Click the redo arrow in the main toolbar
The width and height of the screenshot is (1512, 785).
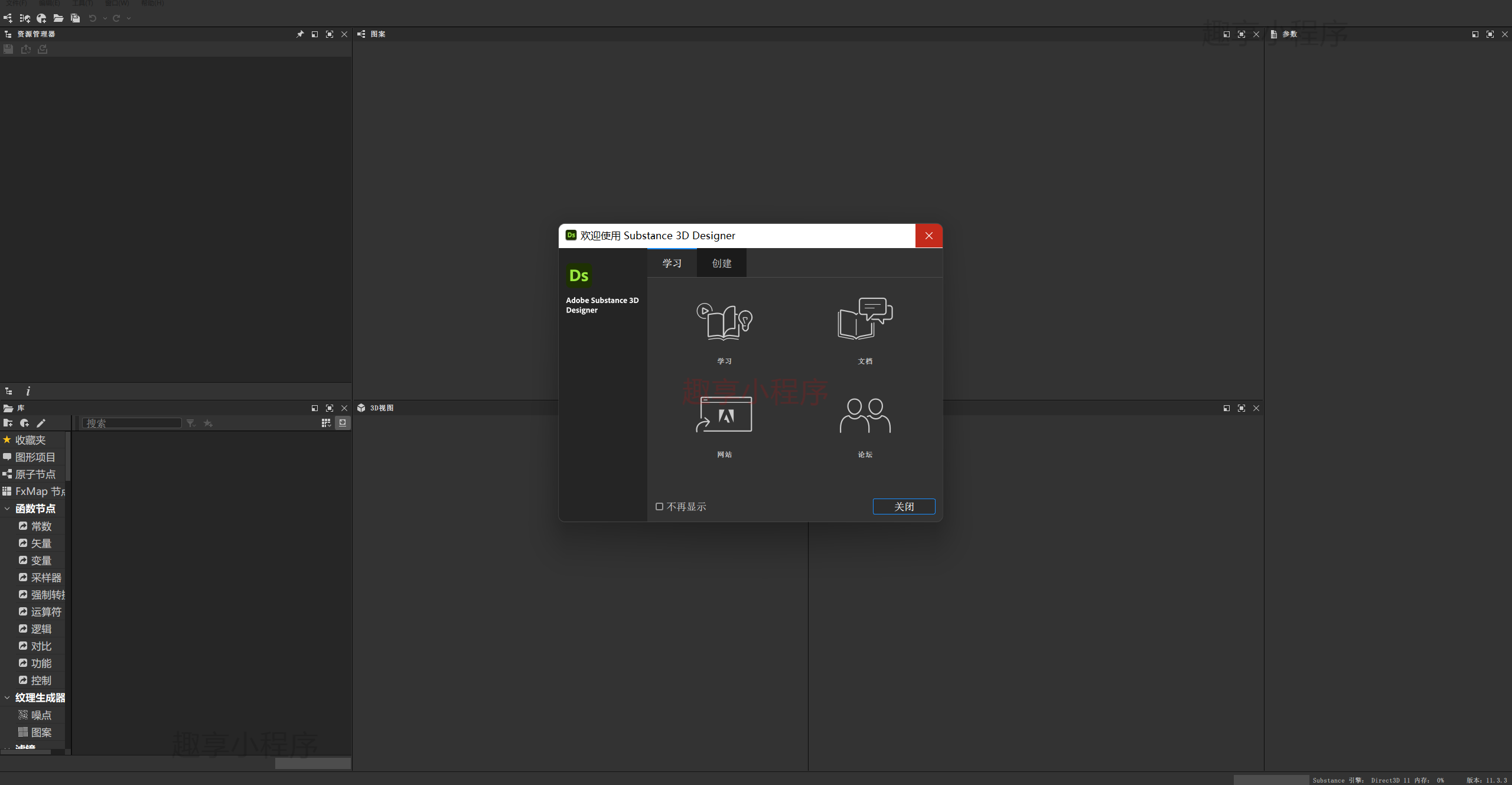116,18
